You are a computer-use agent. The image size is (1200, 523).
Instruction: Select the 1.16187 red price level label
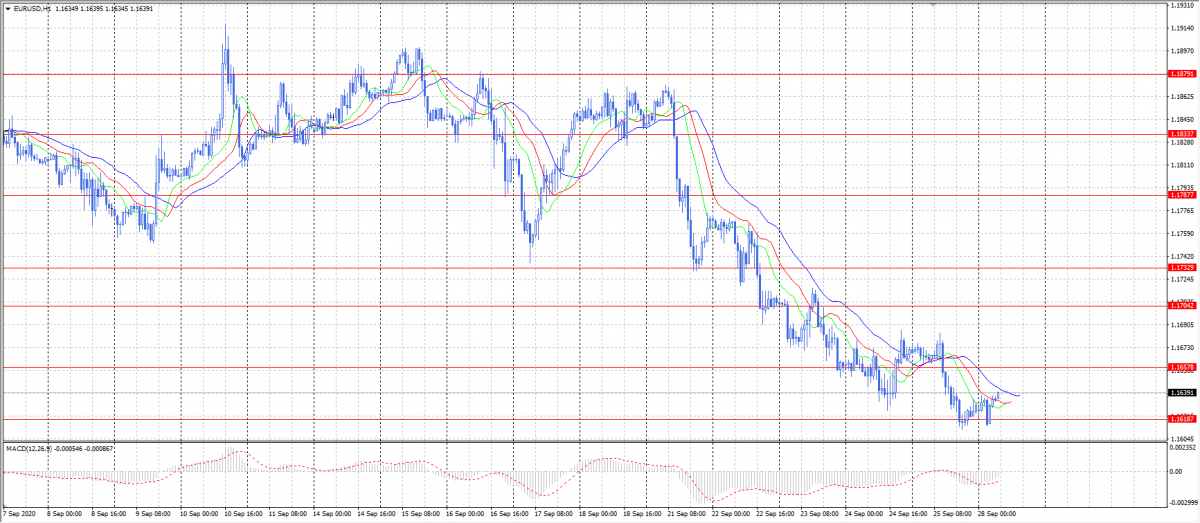(1181, 419)
